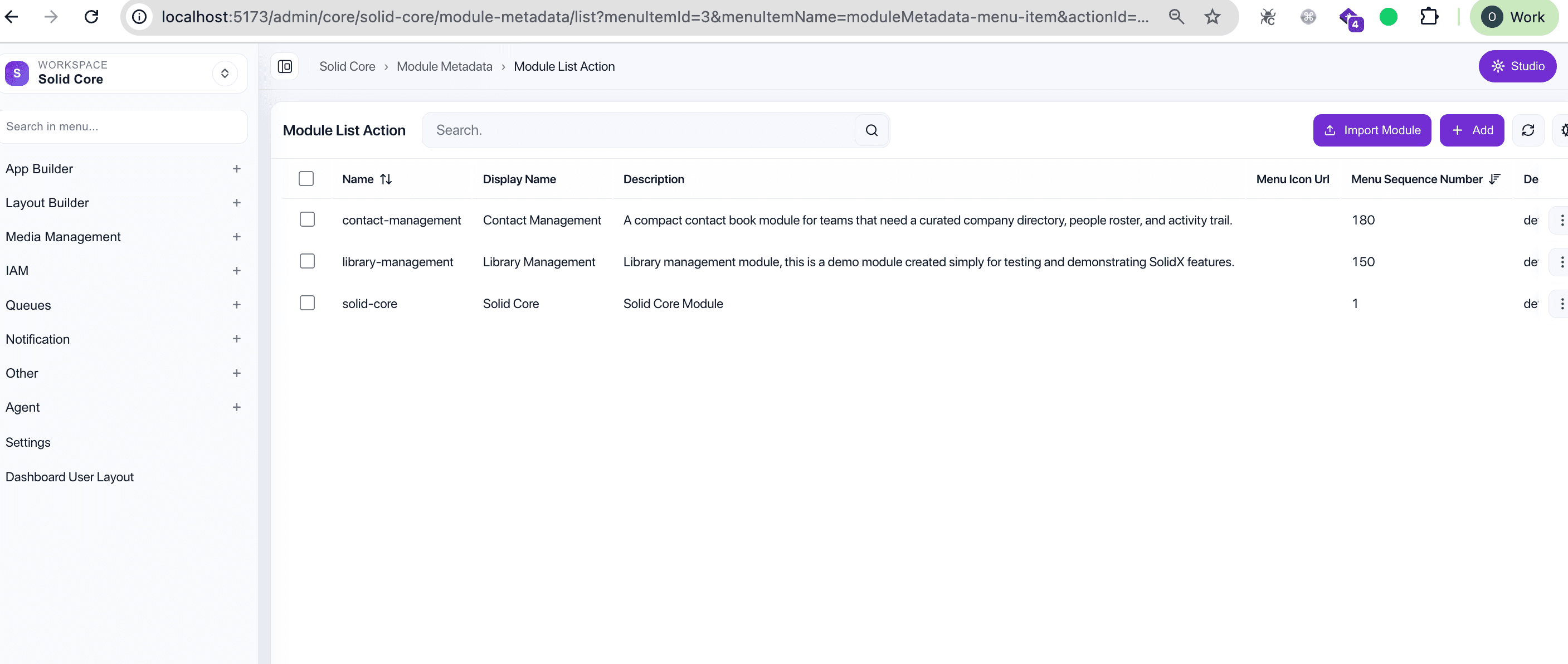Open the list settings gear icon
Viewport: 1568px width, 664px height.
pos(1562,130)
